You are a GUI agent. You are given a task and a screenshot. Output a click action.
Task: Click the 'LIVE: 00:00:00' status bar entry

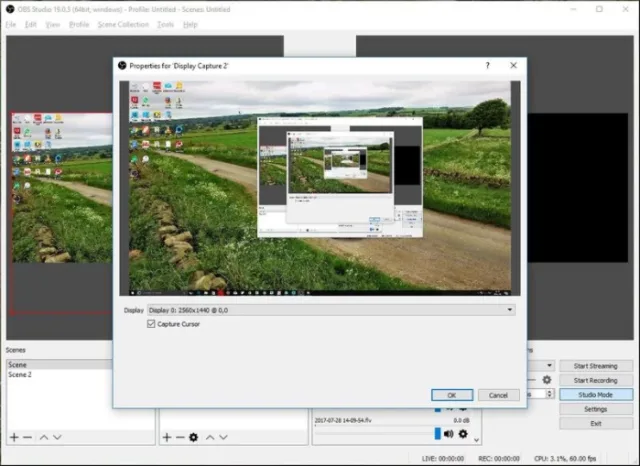(443, 458)
